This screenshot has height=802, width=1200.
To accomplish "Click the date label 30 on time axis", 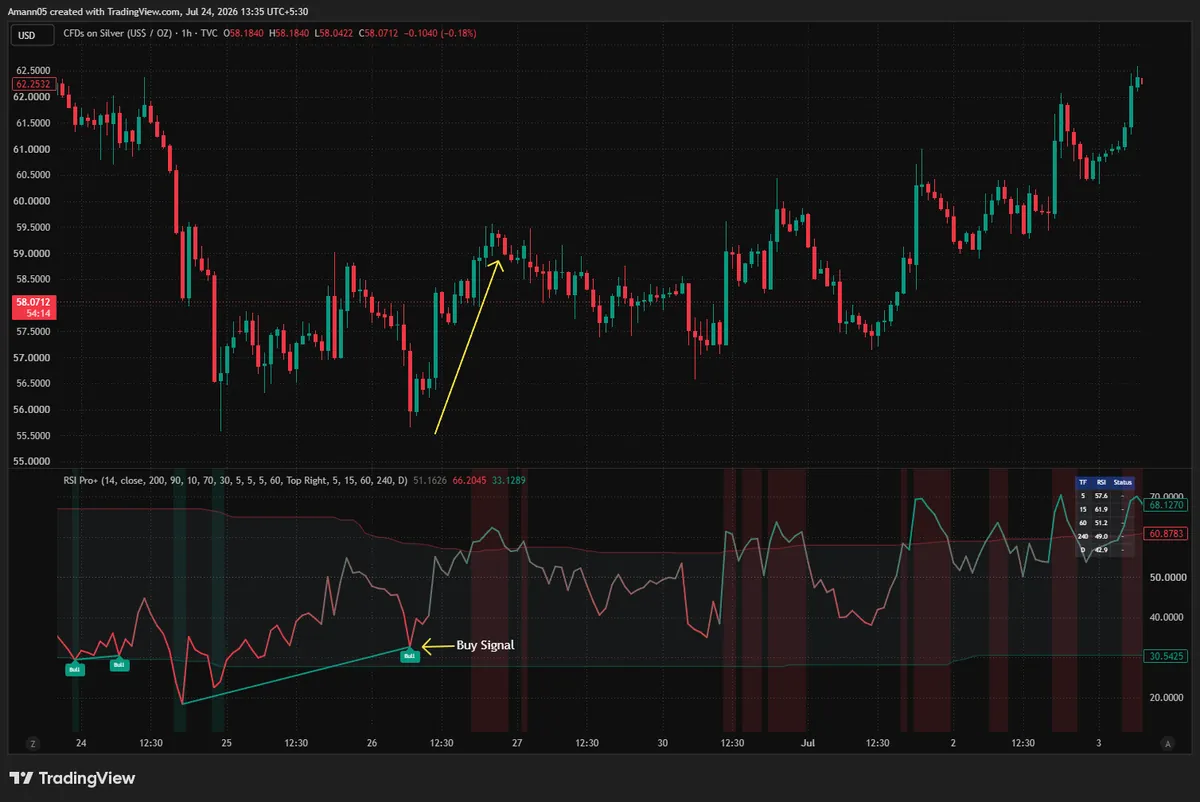I will pos(662,743).
